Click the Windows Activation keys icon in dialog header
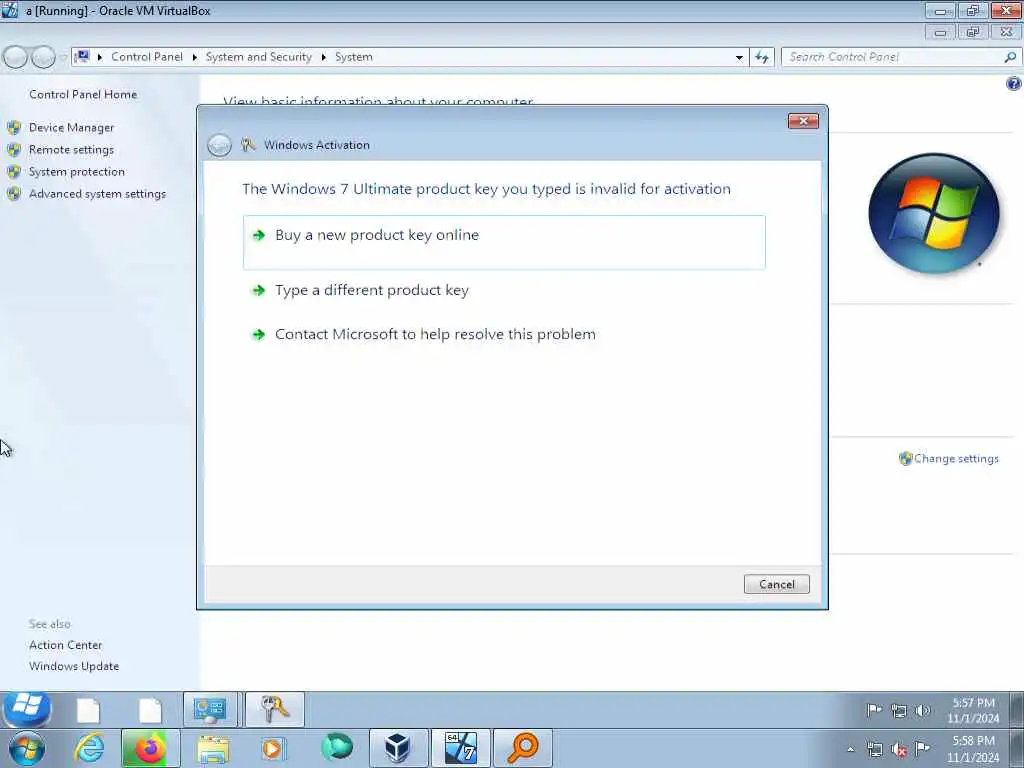1024x768 pixels. [x=248, y=145]
